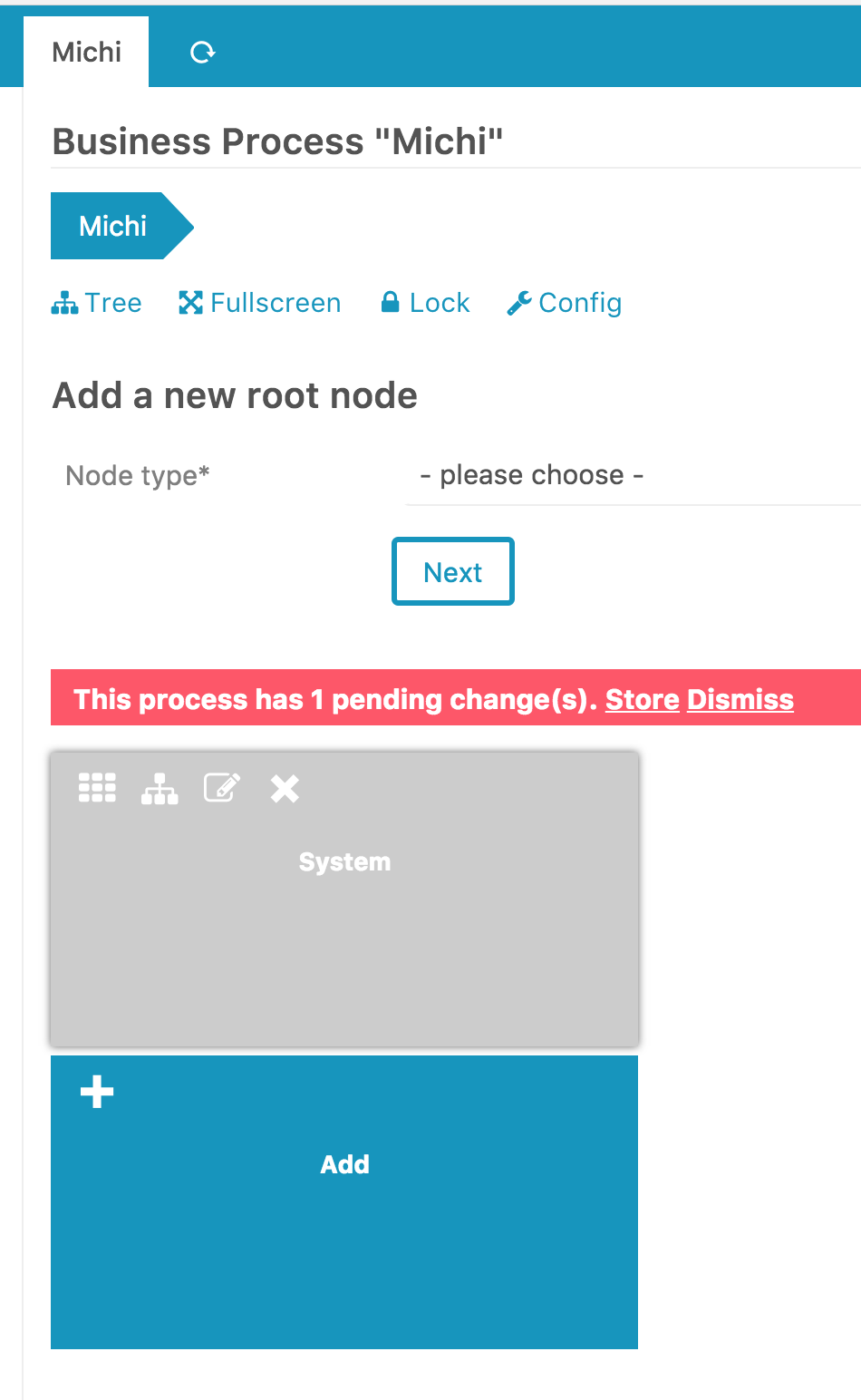Dismiss the pending change
The height and width of the screenshot is (1400, 861).
pos(740,699)
